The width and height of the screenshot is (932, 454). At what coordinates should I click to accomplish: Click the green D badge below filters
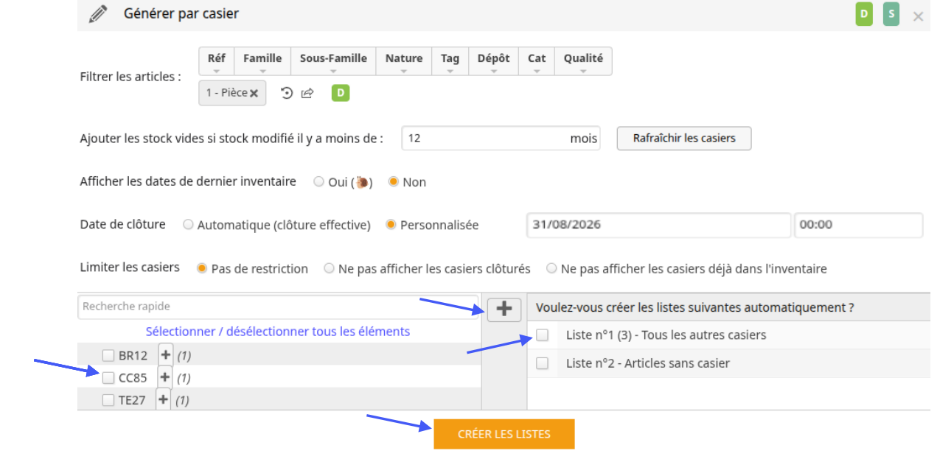click(x=341, y=93)
